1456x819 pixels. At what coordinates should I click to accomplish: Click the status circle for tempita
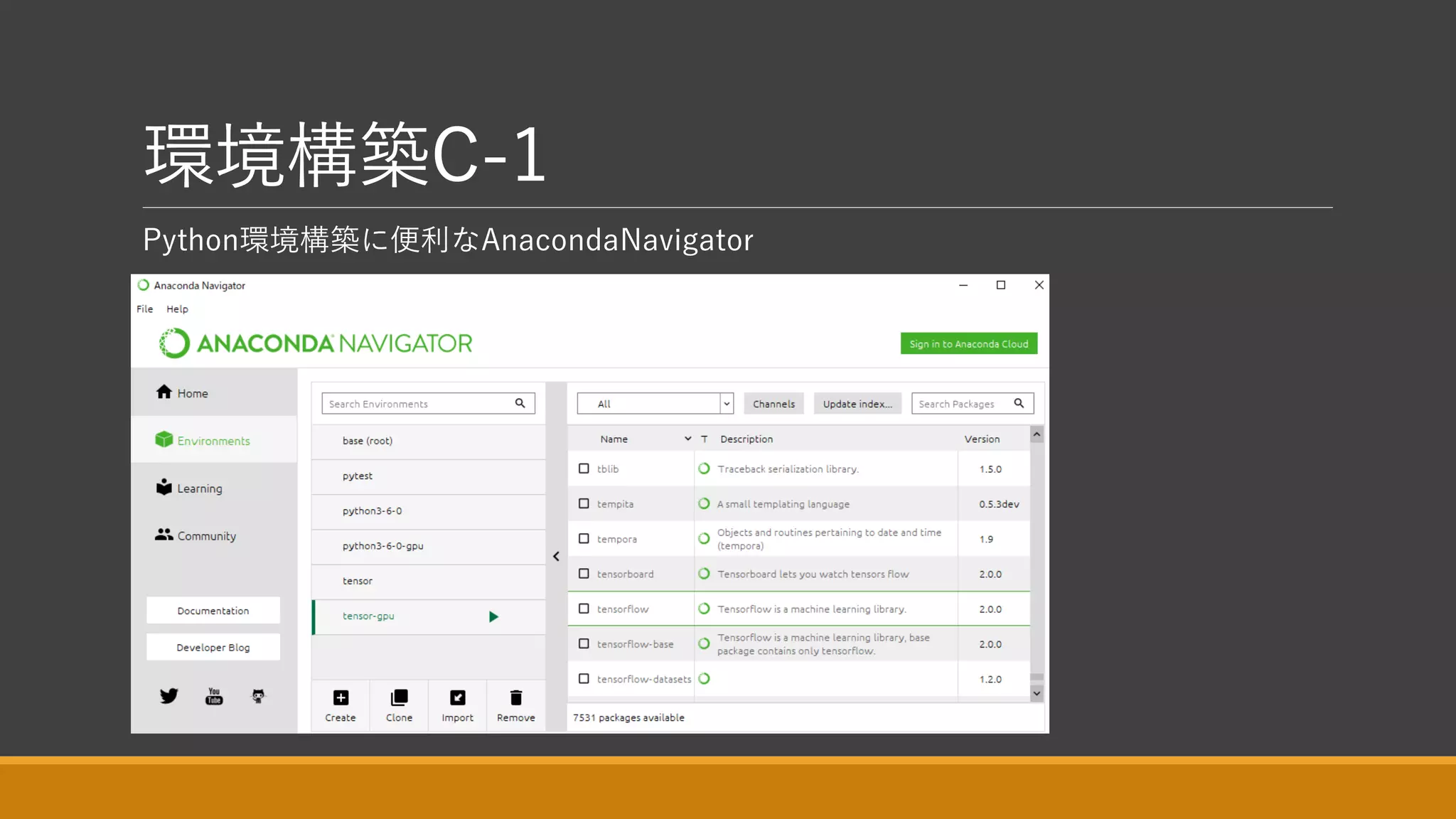704,503
